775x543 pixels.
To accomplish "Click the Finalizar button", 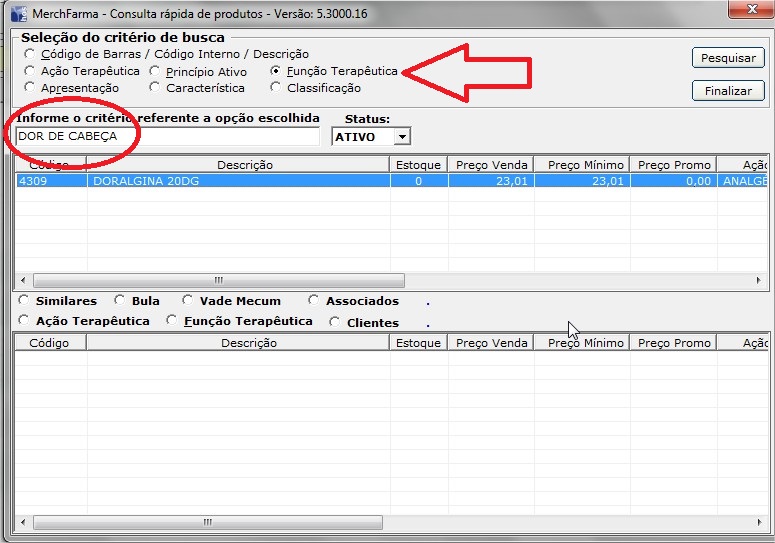I will pyautogui.click(x=728, y=91).
